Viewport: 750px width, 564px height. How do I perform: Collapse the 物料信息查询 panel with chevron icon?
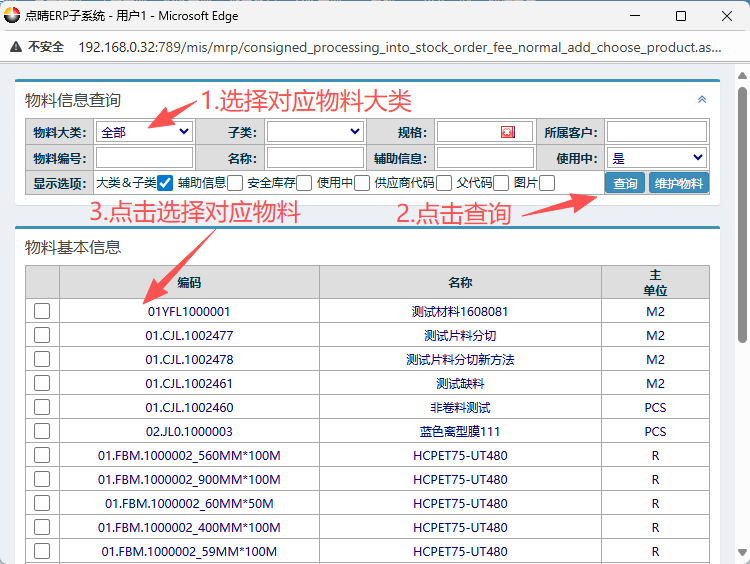click(x=702, y=99)
